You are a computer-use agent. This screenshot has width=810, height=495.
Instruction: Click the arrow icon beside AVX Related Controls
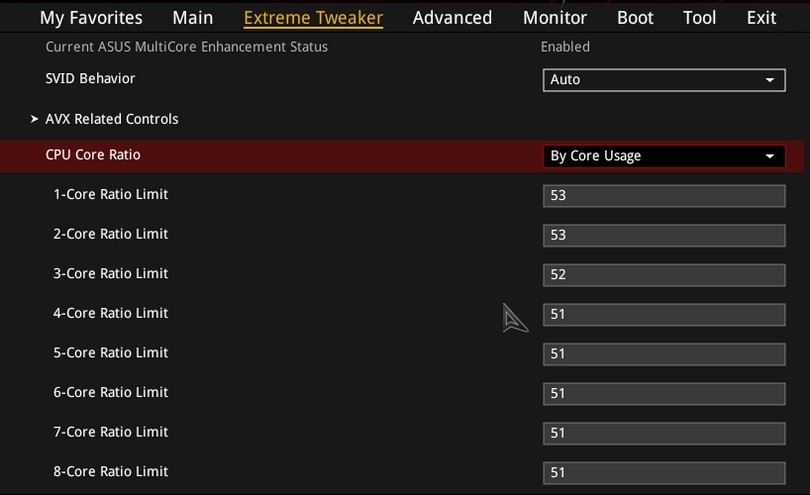pos(35,119)
